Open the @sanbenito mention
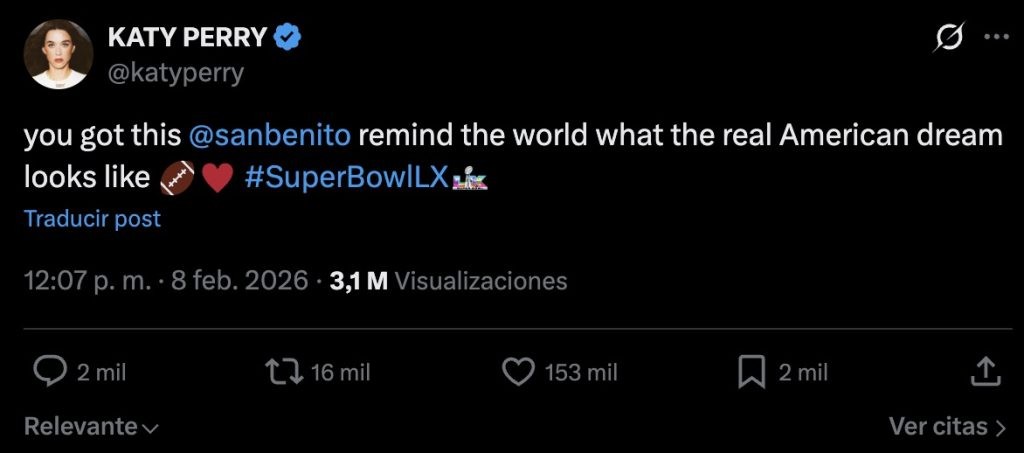 point(270,136)
